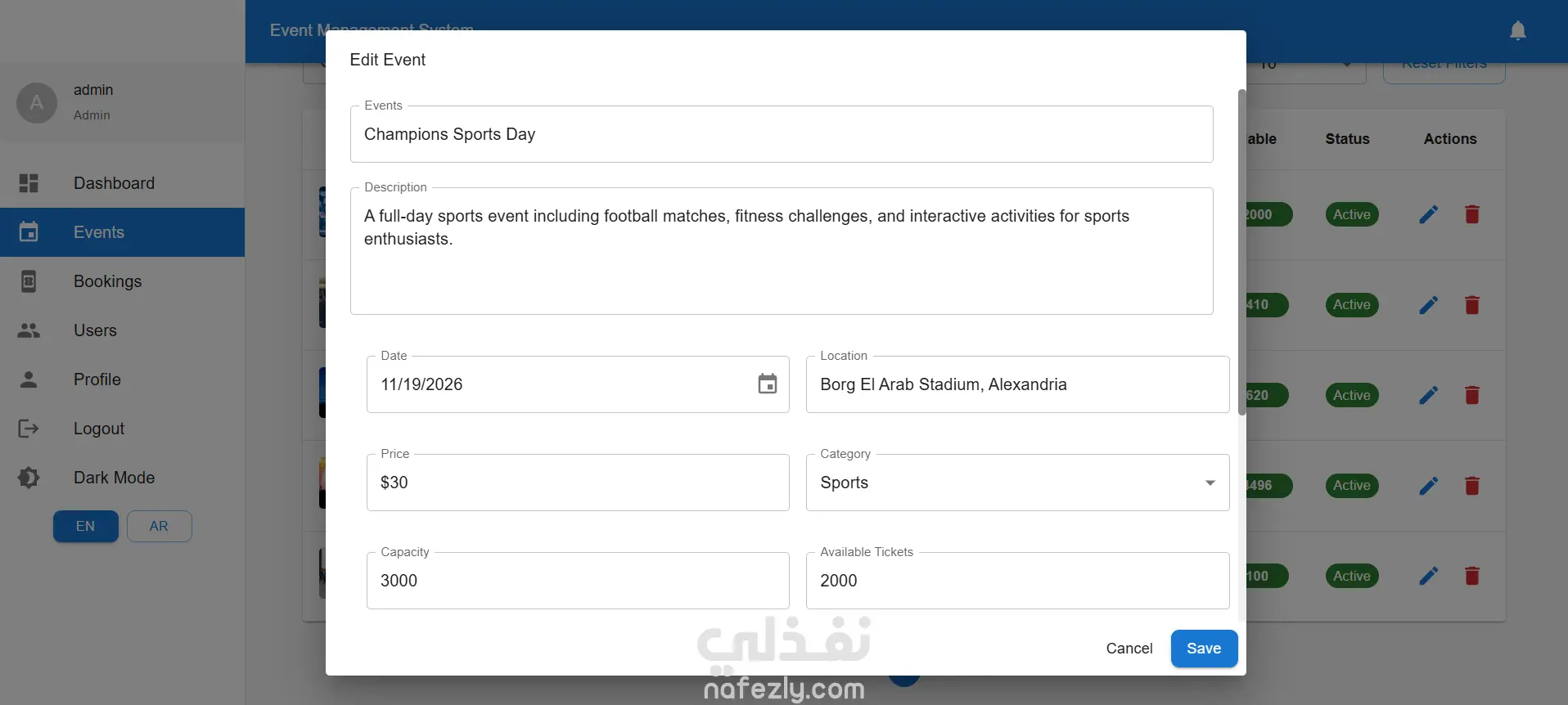The width and height of the screenshot is (1568, 705).
Task: Open Profile from the sidebar
Action: [x=123, y=379]
